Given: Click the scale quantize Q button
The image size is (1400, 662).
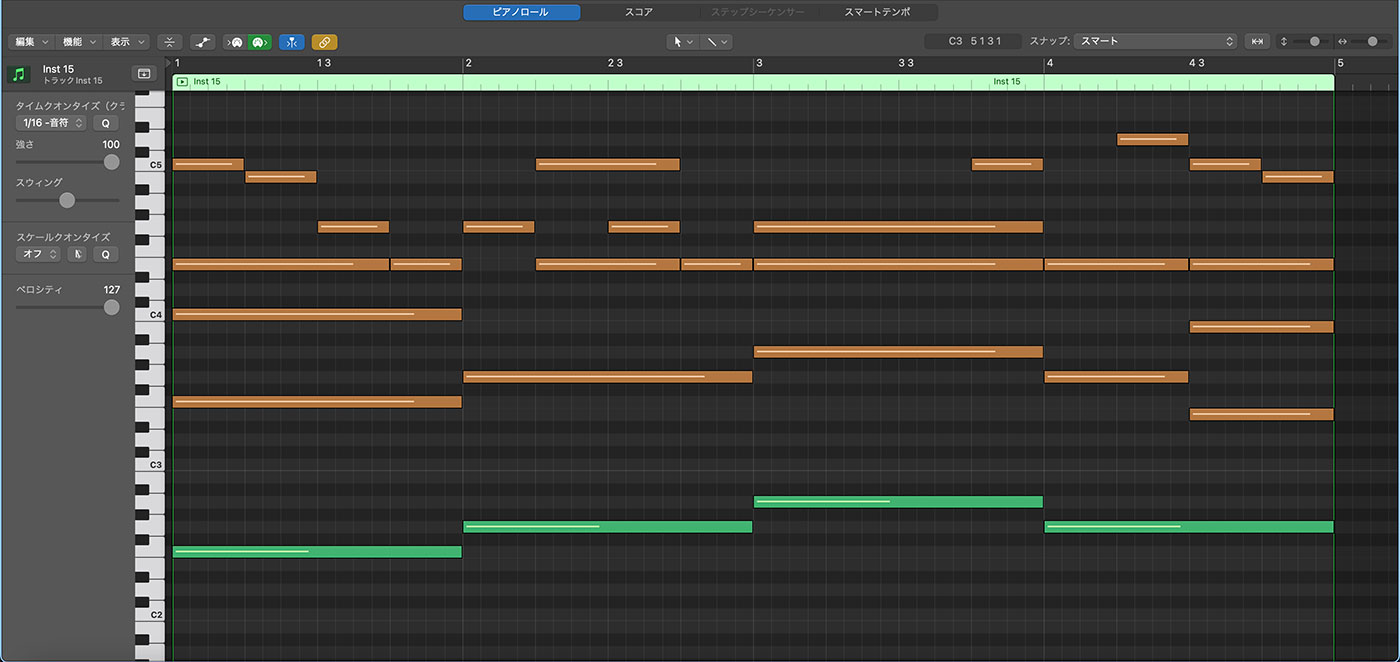Looking at the screenshot, I should (106, 254).
